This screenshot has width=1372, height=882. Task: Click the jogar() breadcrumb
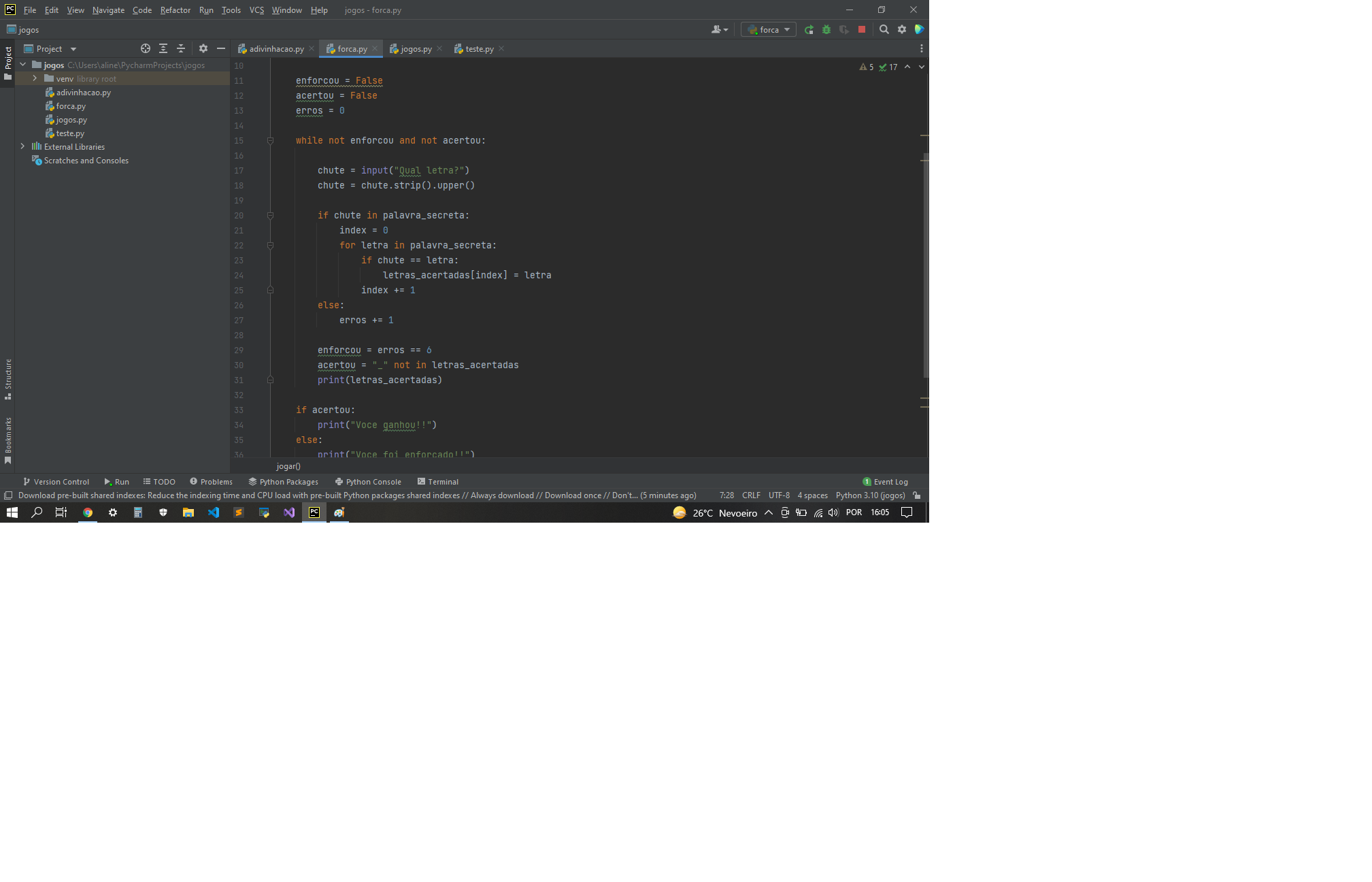tap(288, 466)
